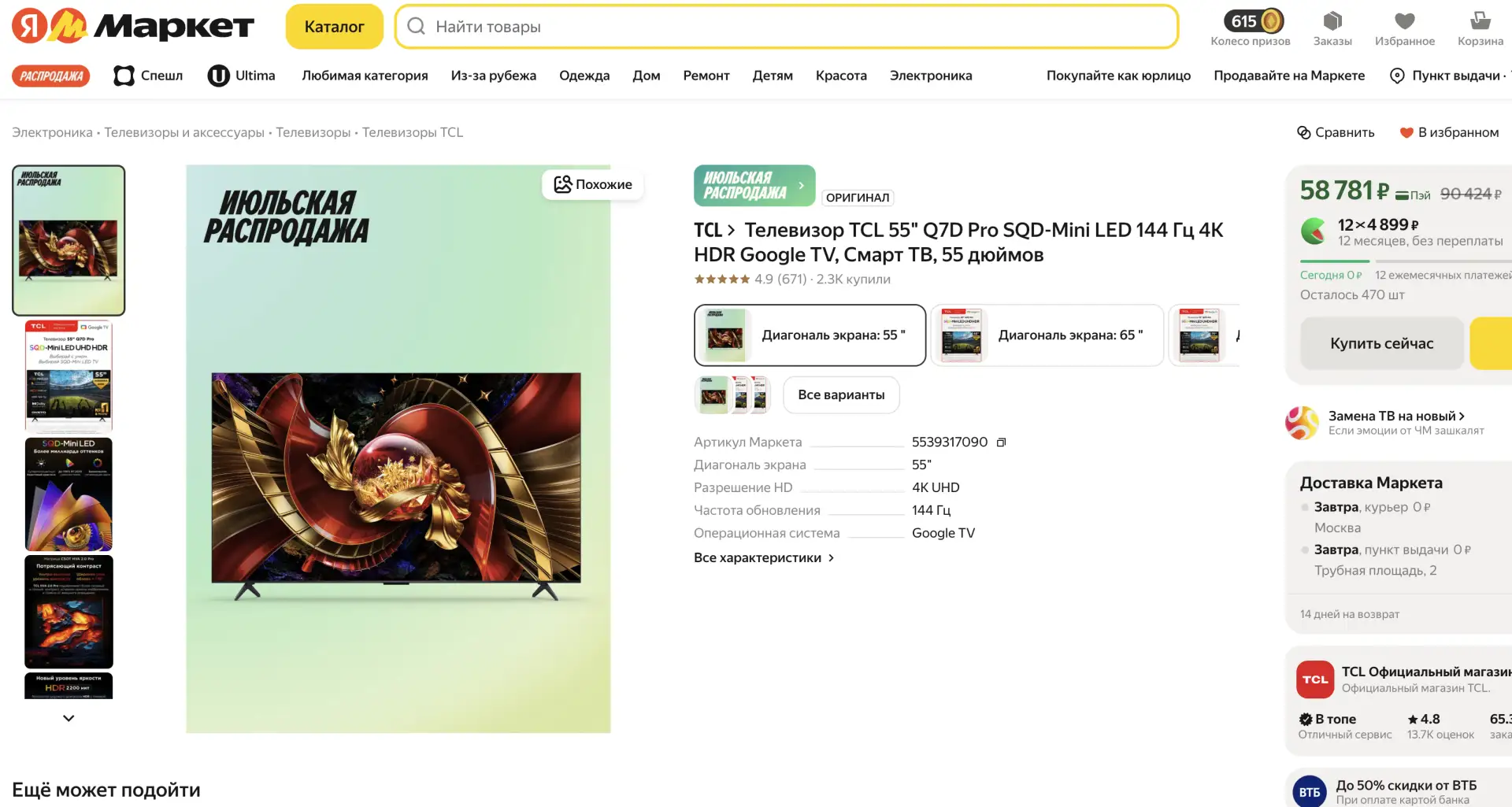1512x807 pixels.
Task: Open Избранное heart icon in header
Action: [x=1405, y=21]
